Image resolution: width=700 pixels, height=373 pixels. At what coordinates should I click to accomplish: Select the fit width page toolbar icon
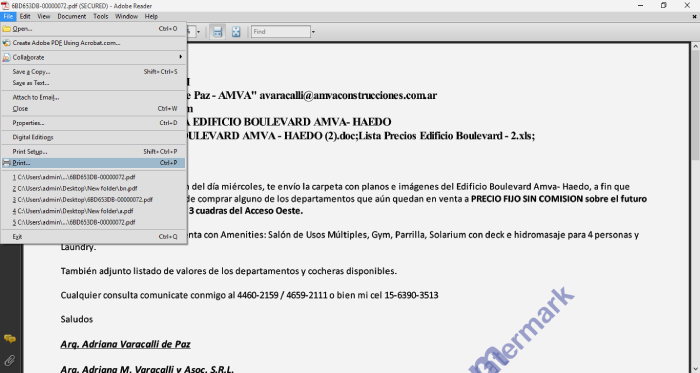pos(217,32)
